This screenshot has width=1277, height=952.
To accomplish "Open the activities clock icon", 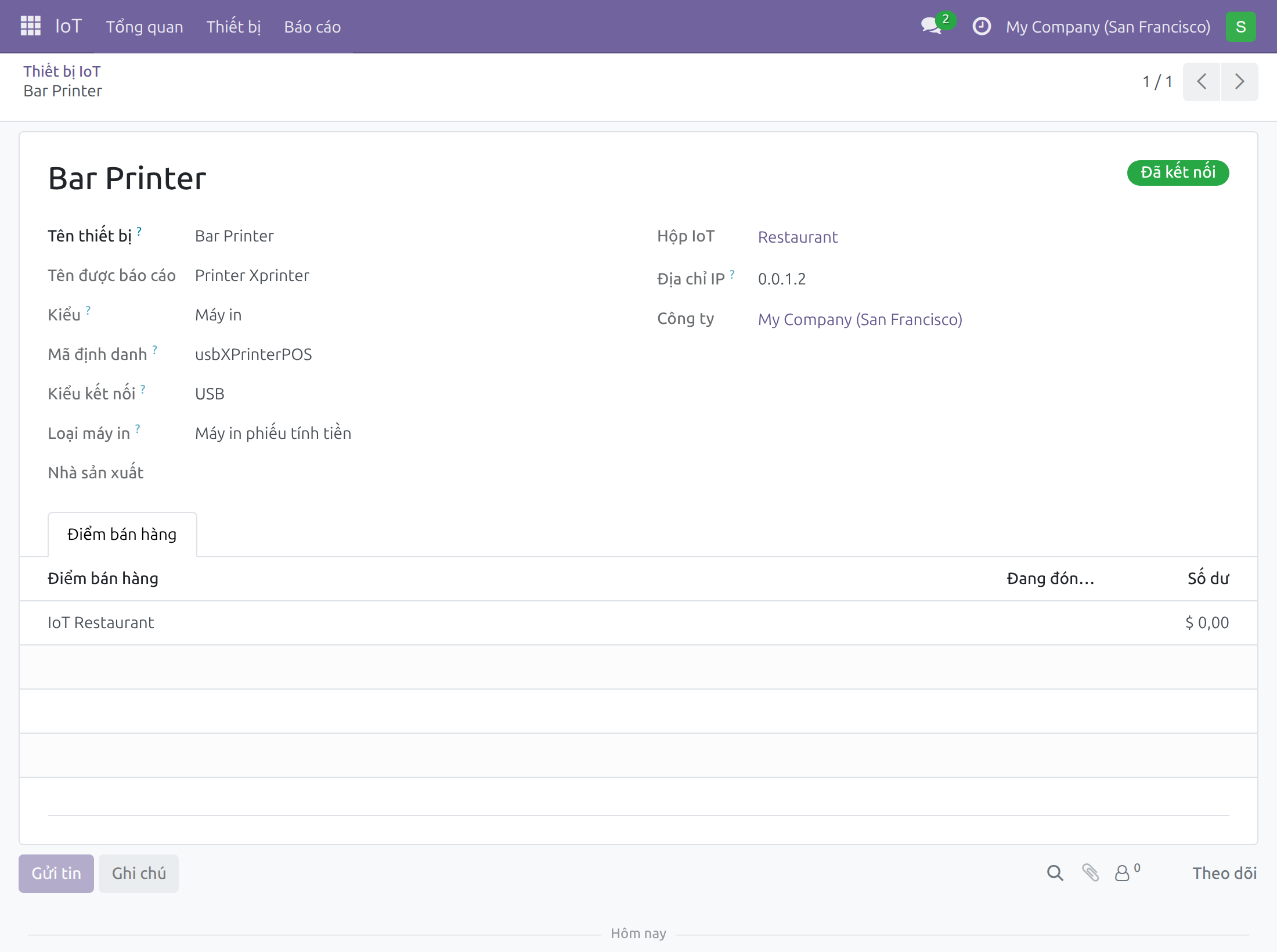I will (x=982, y=26).
